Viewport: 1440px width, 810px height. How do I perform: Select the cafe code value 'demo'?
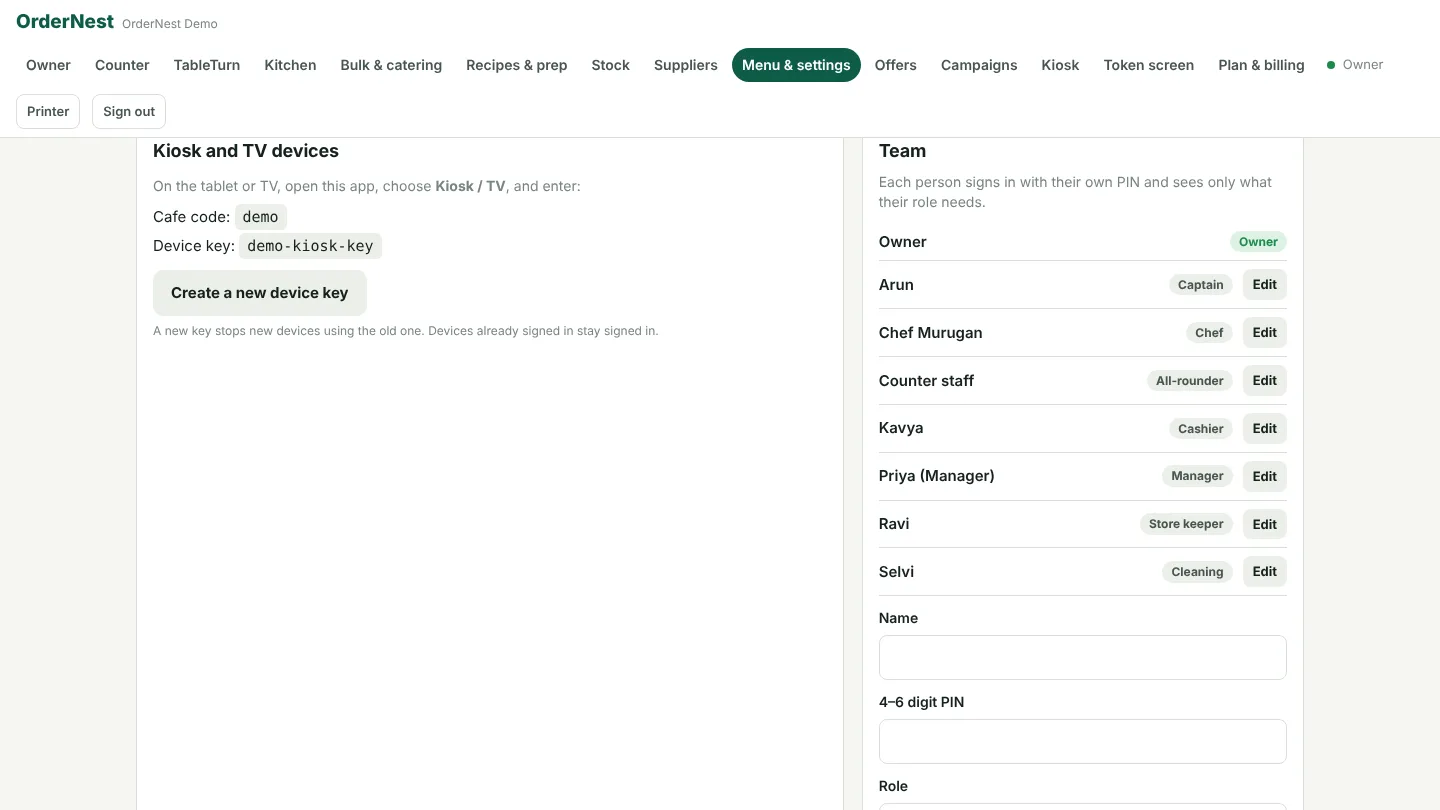(261, 217)
